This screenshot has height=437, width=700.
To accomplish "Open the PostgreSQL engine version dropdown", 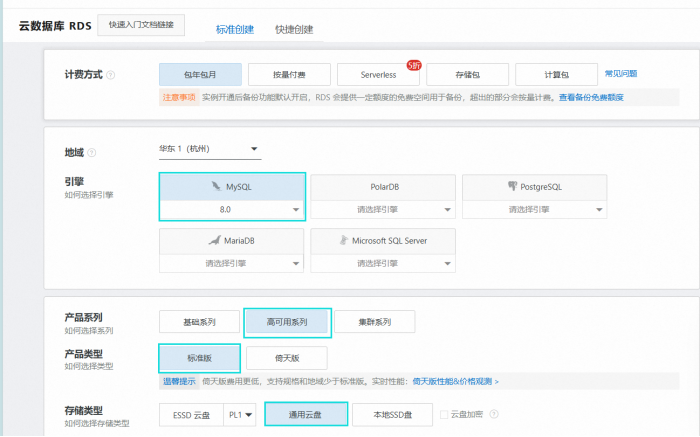I will [x=534, y=209].
